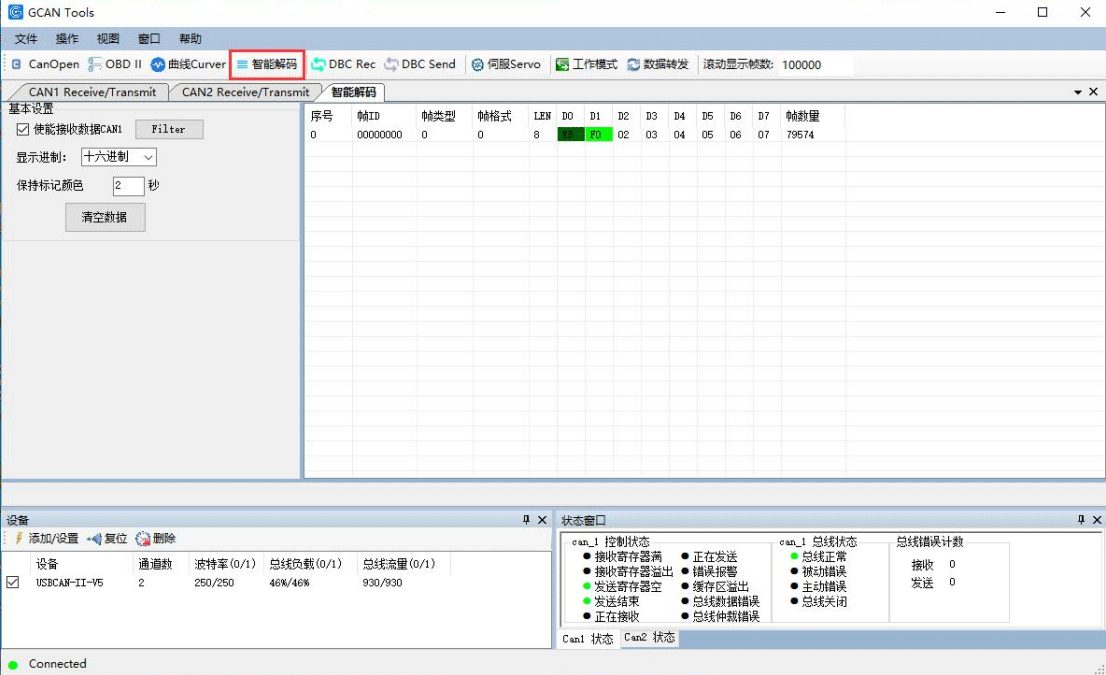Viewport: 1106px width, 675px height.
Task: Open the 伺服Servo tool
Action: click(x=505, y=64)
